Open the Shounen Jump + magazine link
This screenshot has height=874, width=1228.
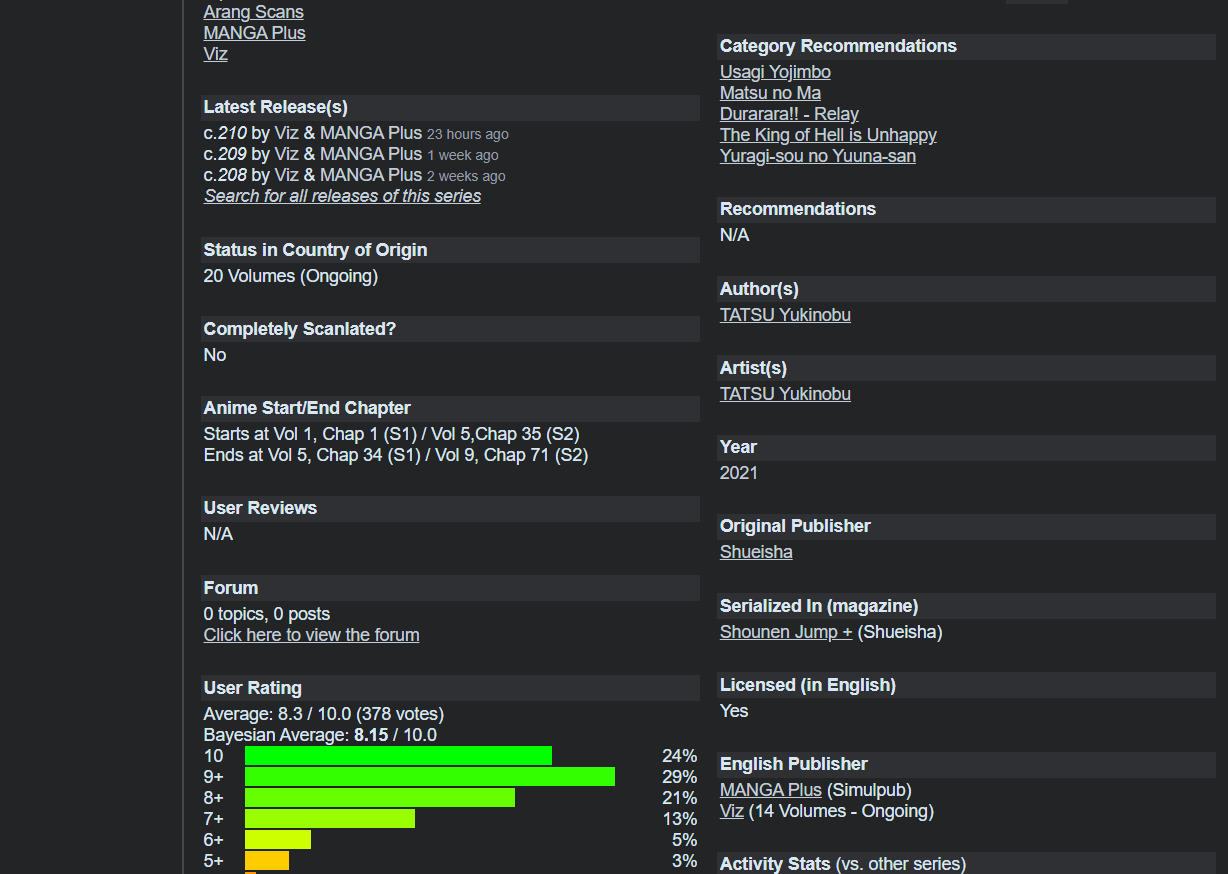pos(786,632)
